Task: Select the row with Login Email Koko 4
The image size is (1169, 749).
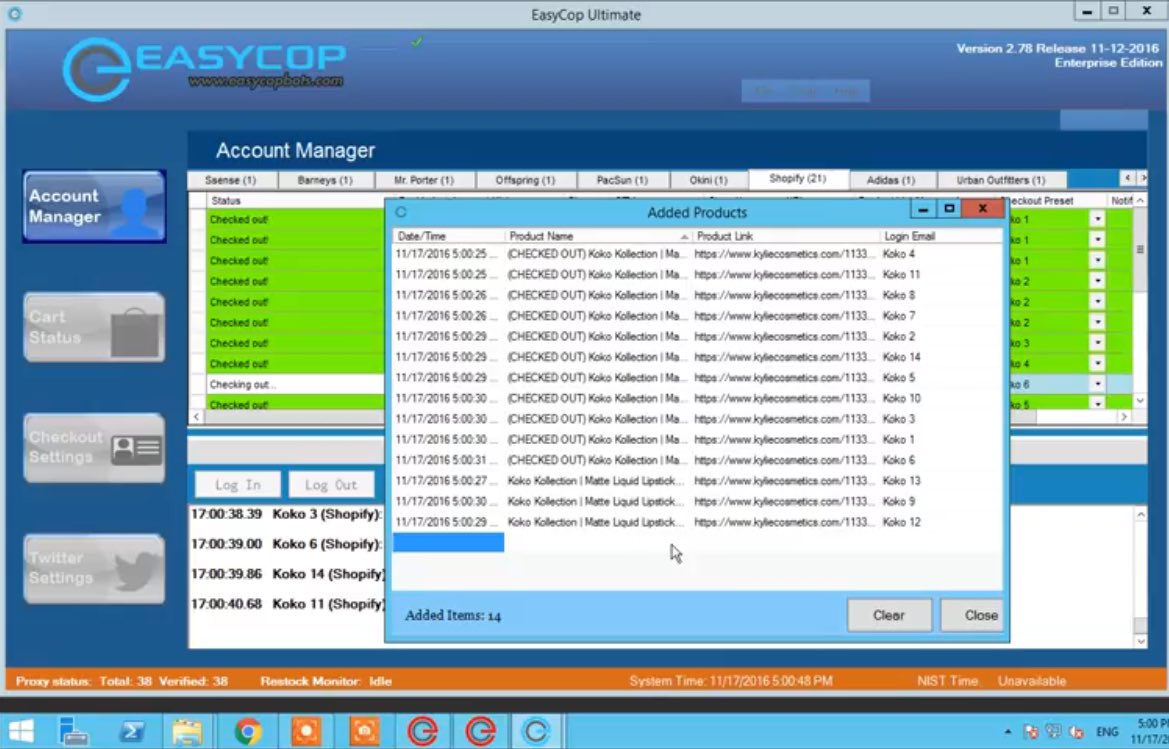Action: (698, 254)
